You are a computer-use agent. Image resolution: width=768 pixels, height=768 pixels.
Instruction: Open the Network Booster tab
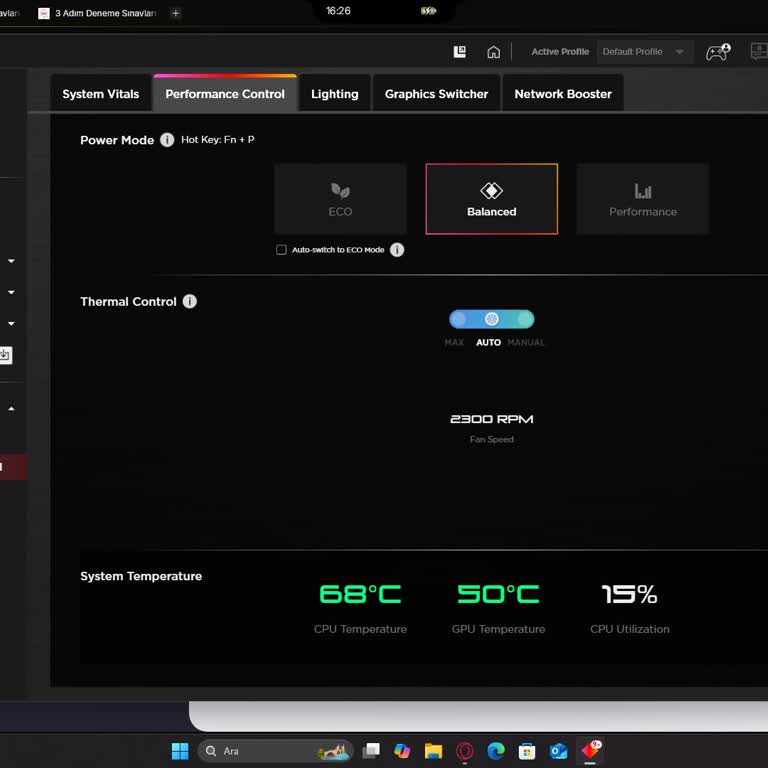(563, 94)
